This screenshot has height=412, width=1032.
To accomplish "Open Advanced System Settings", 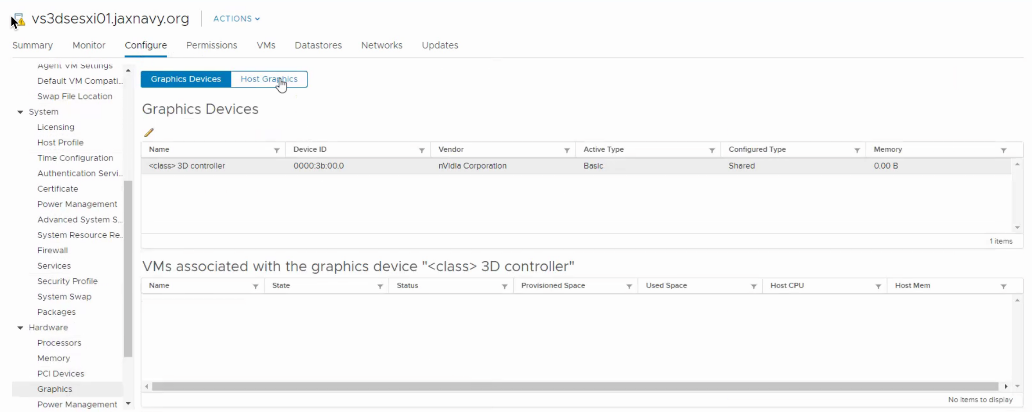I will pos(80,219).
